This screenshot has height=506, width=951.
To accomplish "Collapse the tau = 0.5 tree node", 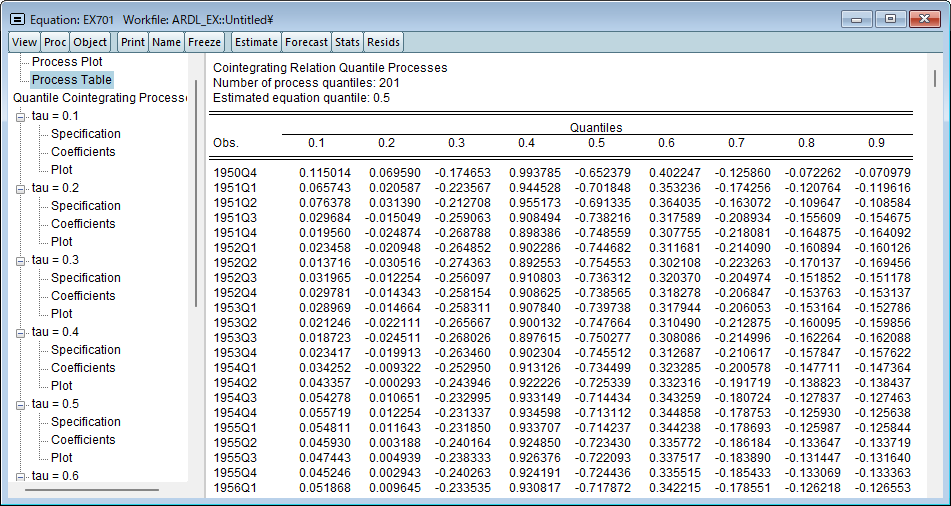I will click(x=21, y=404).
